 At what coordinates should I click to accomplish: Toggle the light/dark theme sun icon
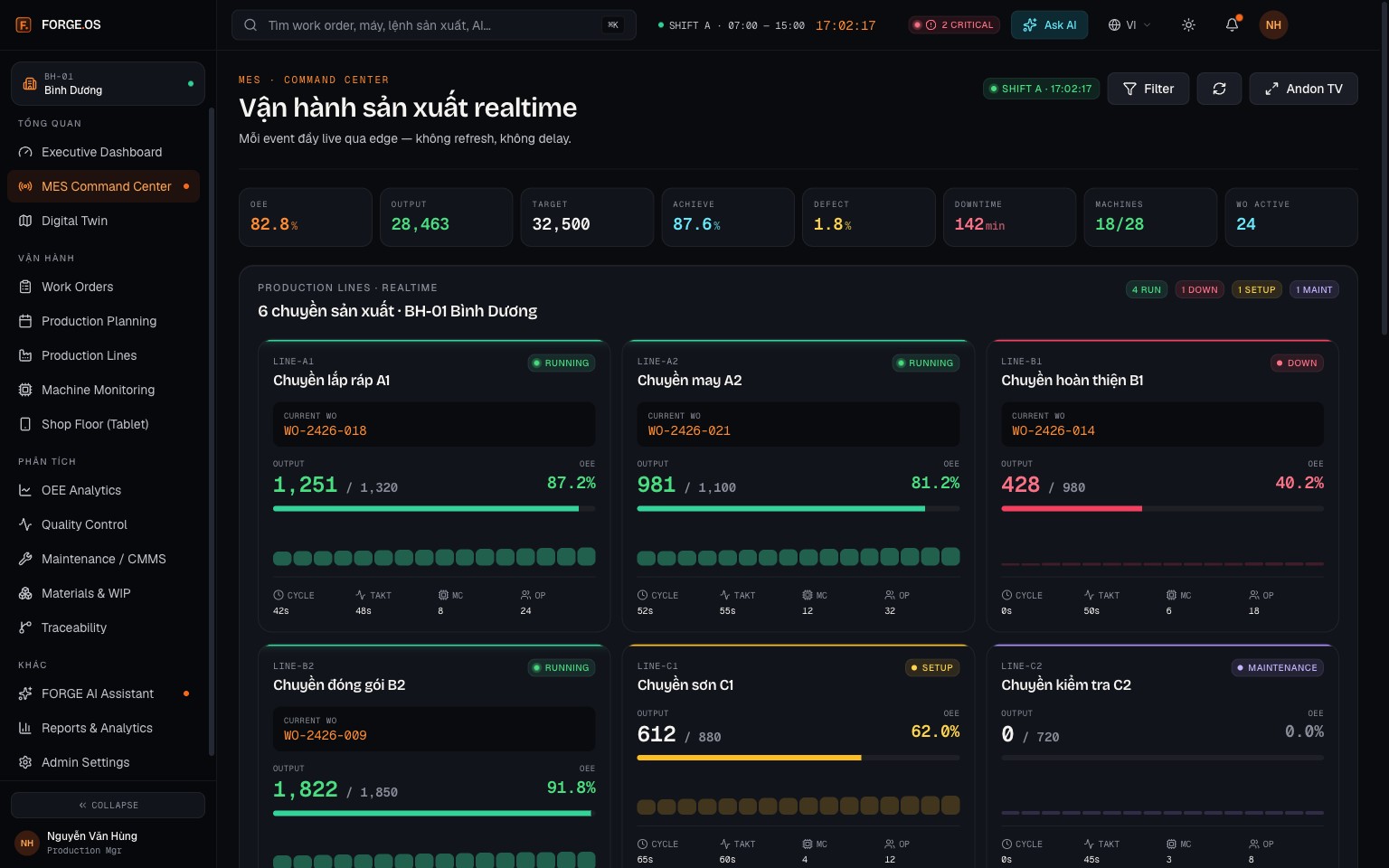[x=1188, y=24]
